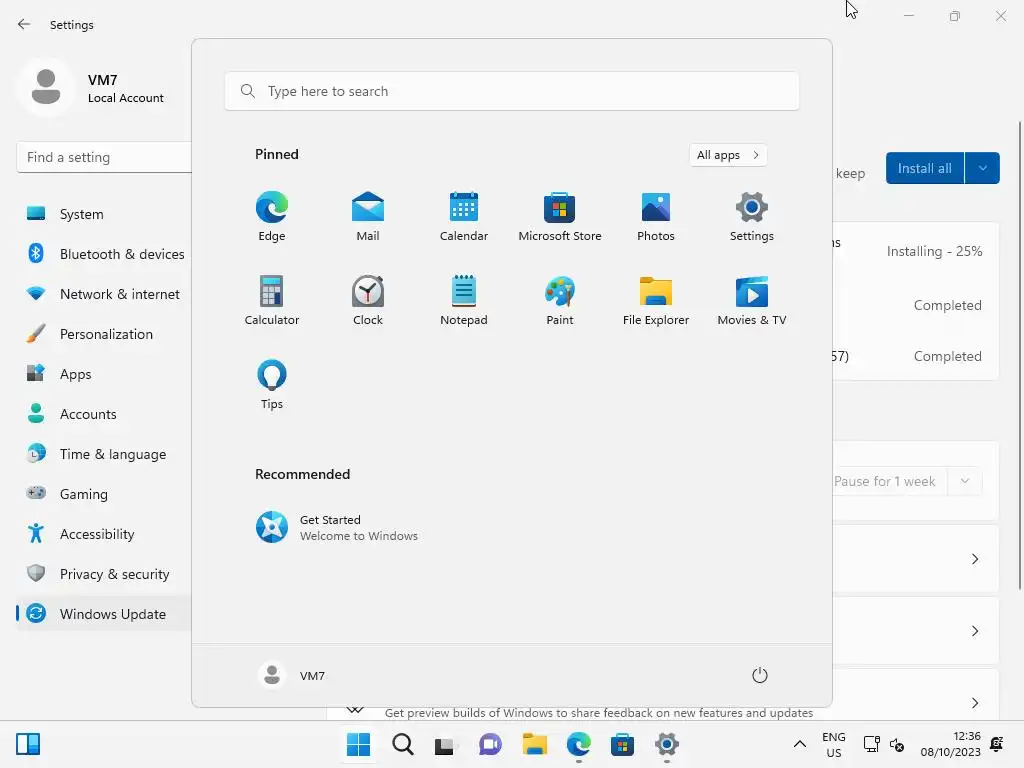Open Get Started recommended item
This screenshot has height=768, width=1024.
[336, 527]
